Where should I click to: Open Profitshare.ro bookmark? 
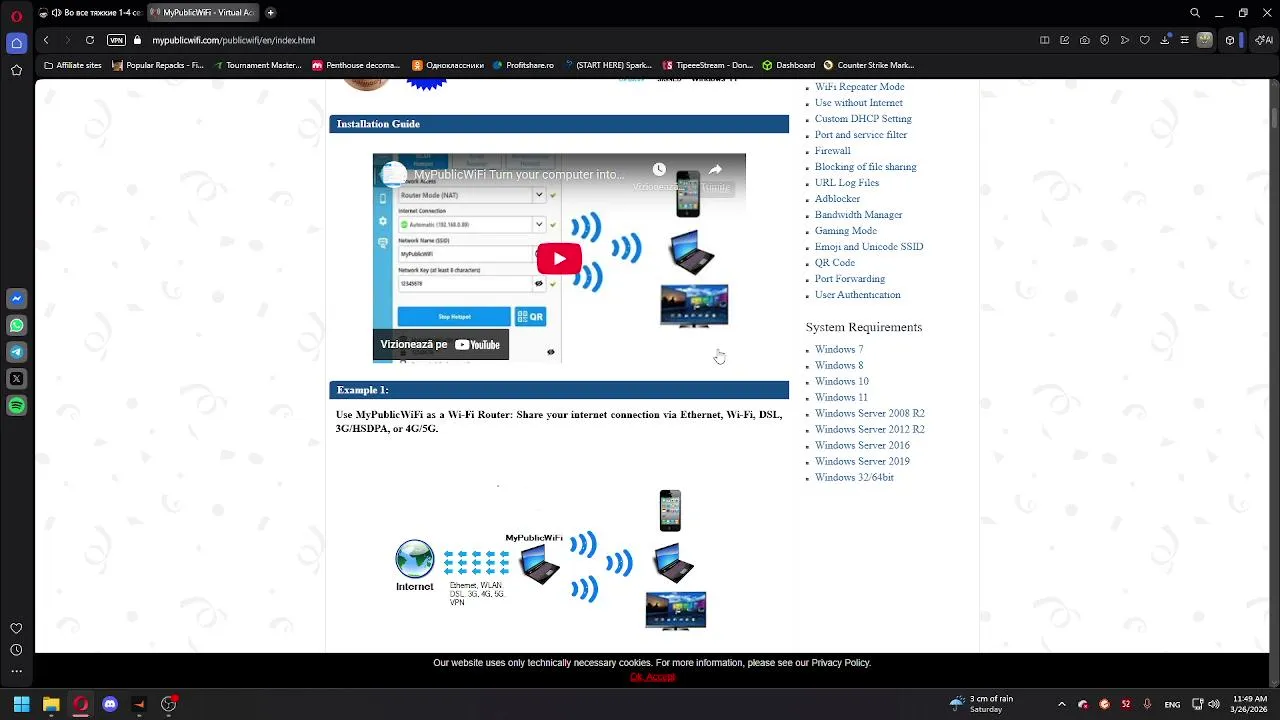[x=523, y=65]
